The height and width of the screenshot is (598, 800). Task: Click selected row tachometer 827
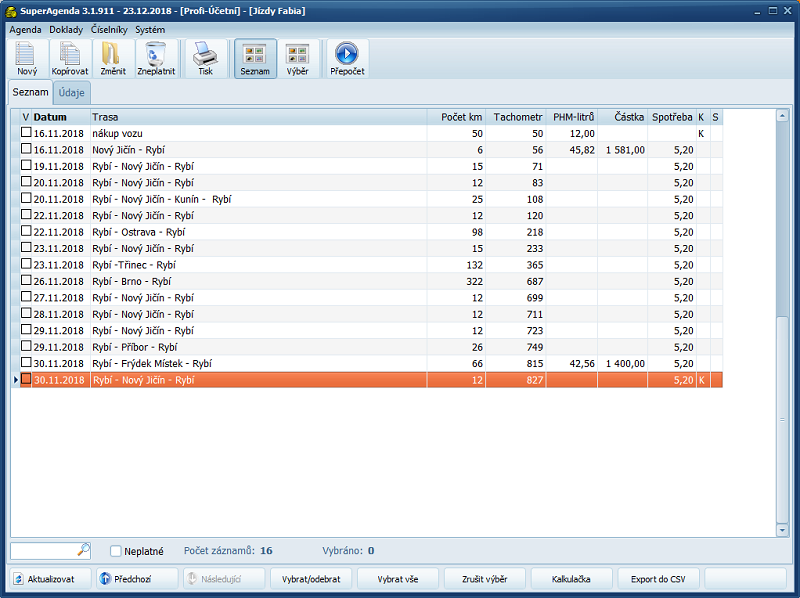coord(535,380)
